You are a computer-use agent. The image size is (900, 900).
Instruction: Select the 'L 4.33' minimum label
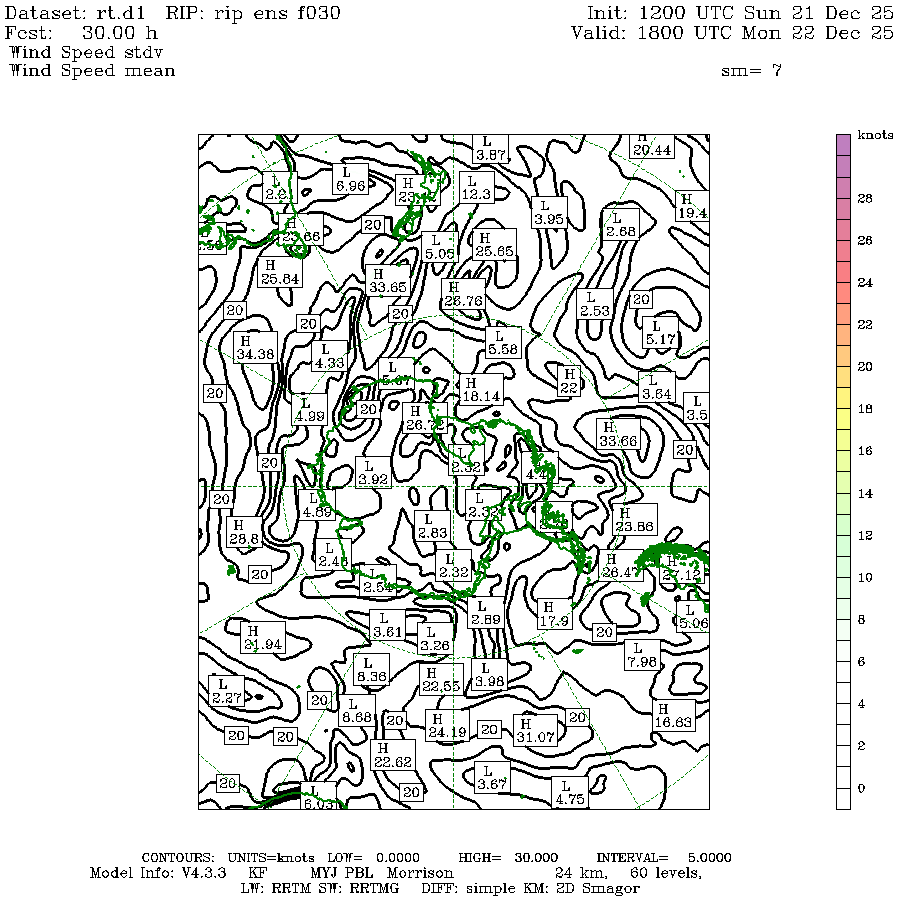(x=329, y=356)
